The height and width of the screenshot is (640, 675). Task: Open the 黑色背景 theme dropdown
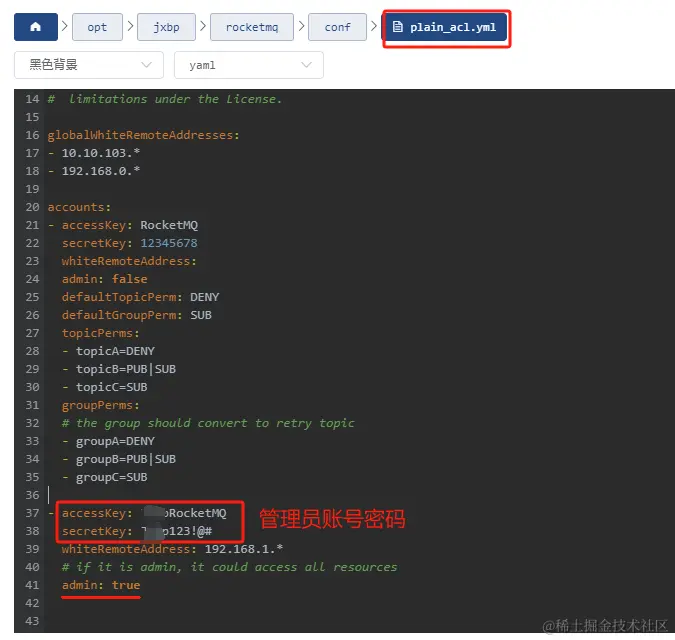89,65
